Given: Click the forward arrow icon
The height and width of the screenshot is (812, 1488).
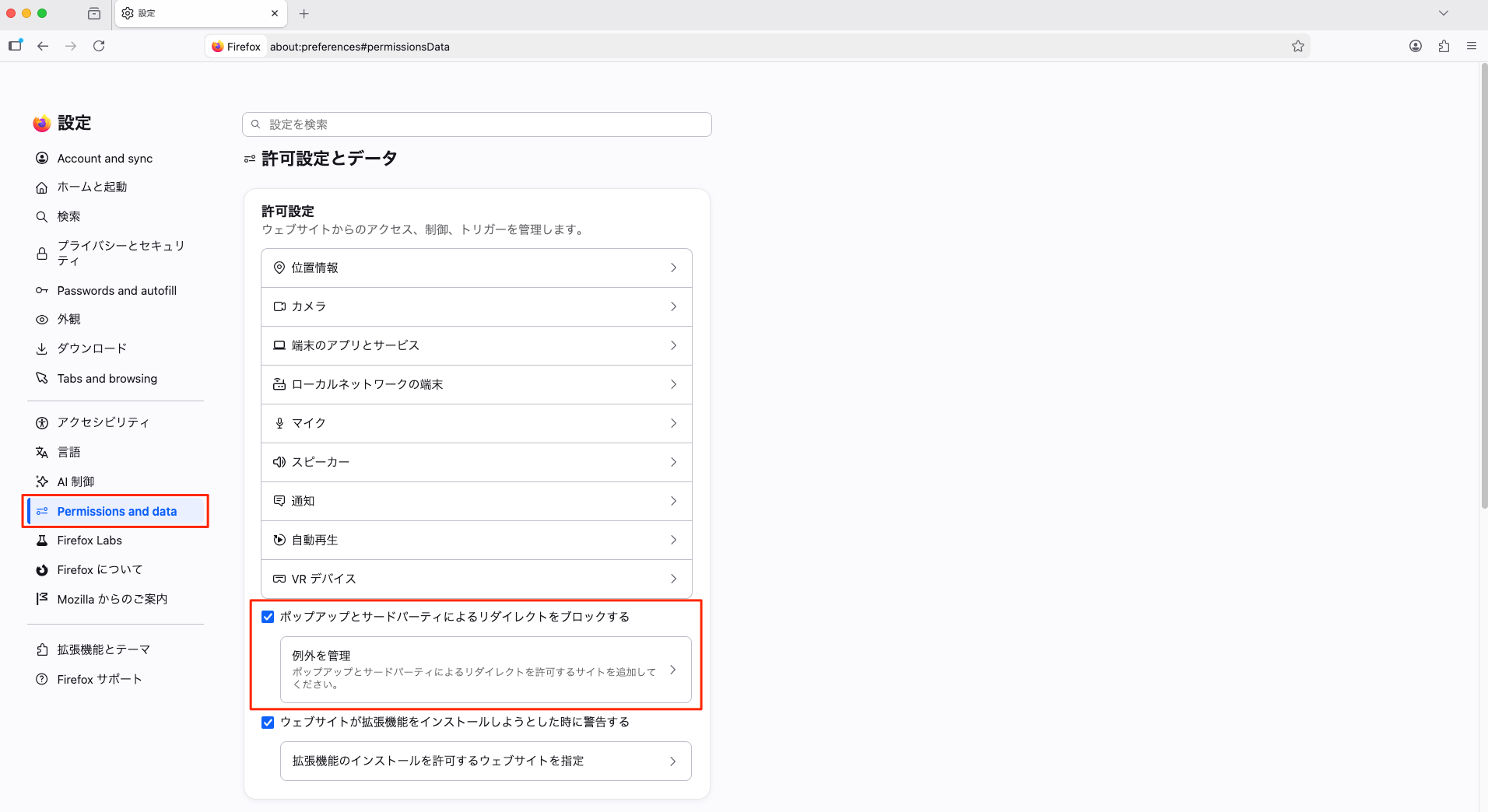Looking at the screenshot, I should click(x=71, y=46).
